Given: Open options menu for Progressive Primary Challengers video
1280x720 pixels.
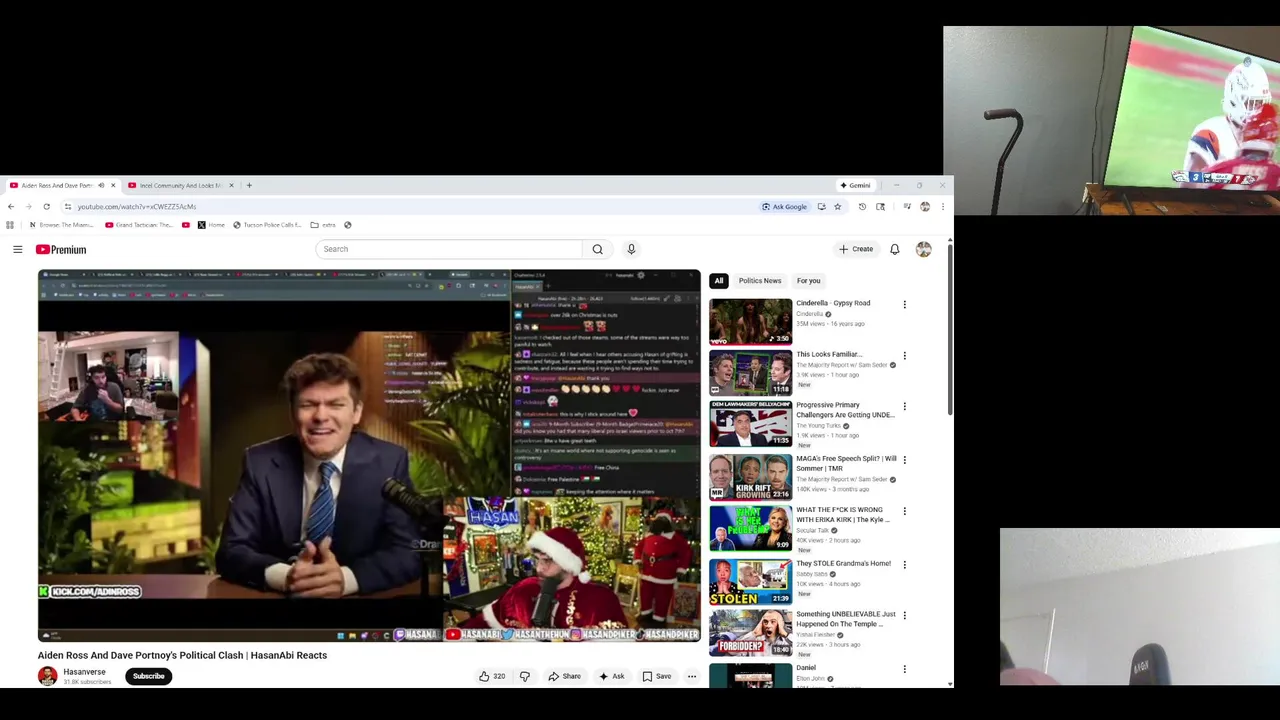Looking at the screenshot, I should (x=905, y=407).
